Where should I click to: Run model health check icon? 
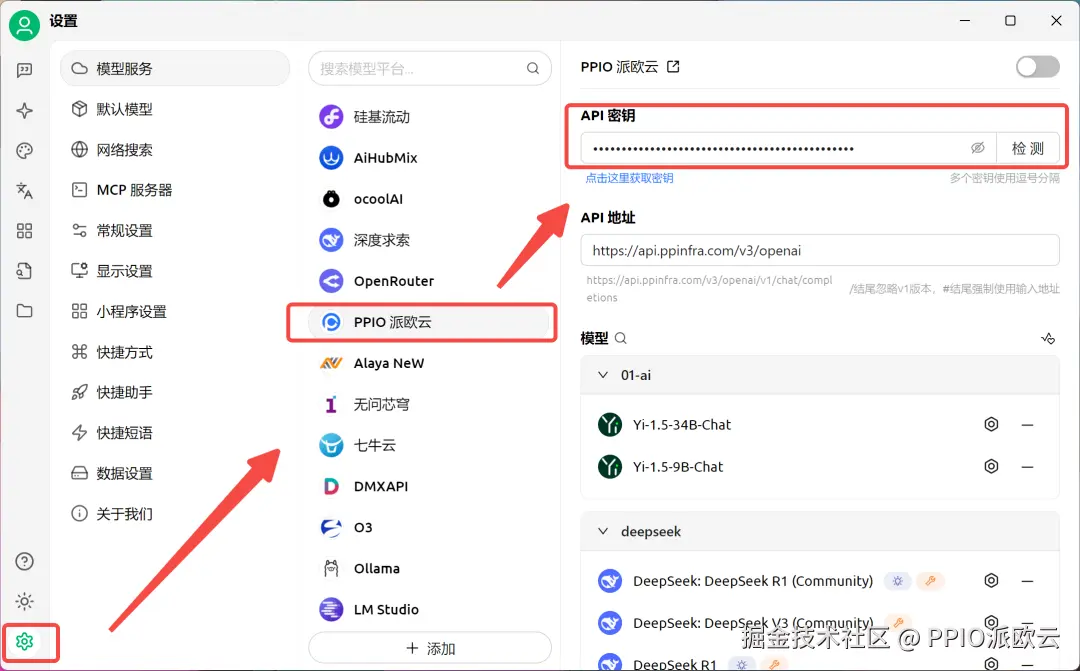point(1048,338)
